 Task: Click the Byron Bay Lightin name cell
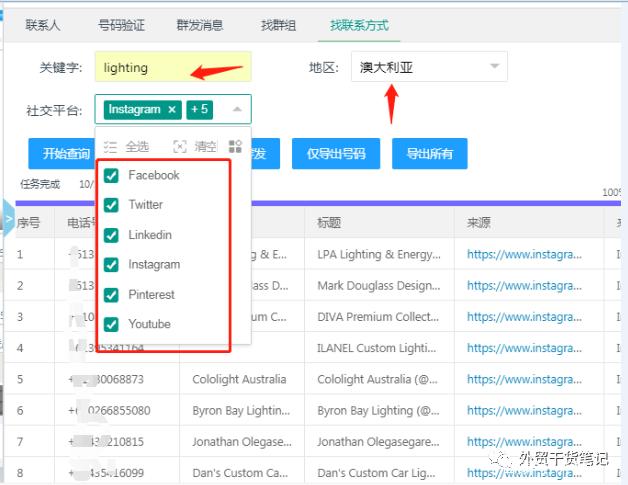point(241,411)
